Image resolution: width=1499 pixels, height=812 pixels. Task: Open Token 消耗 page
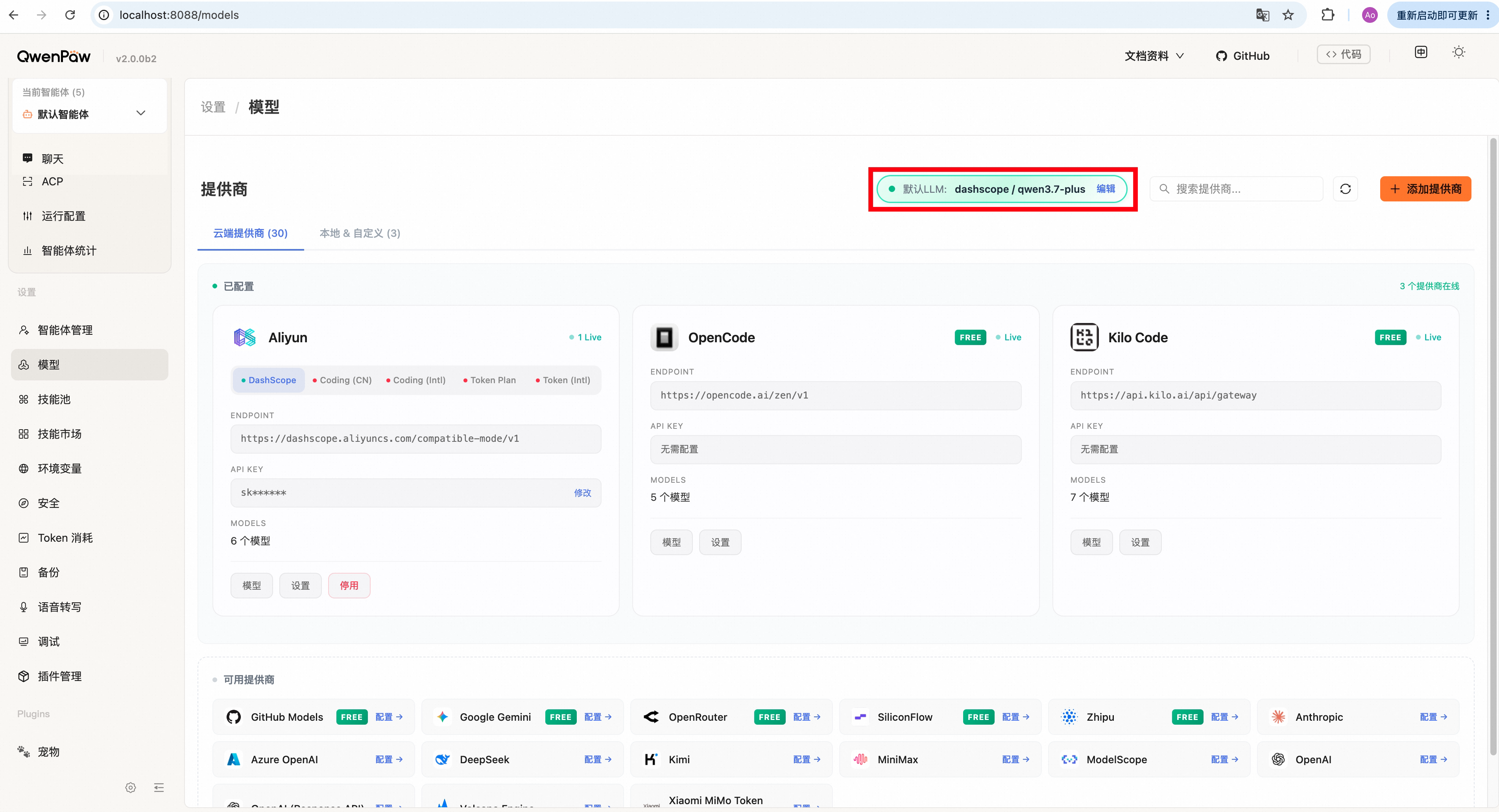(90, 538)
